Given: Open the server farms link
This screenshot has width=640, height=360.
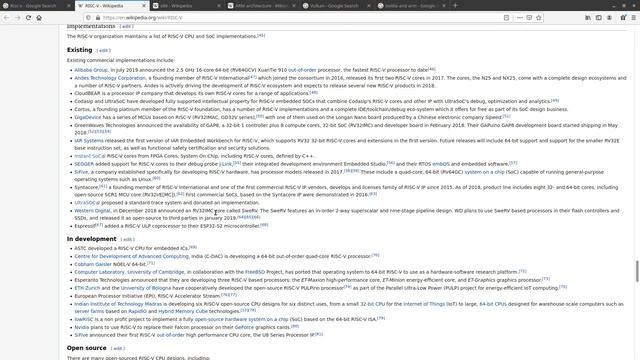Looking at the screenshot, I should (x=89, y=311).
